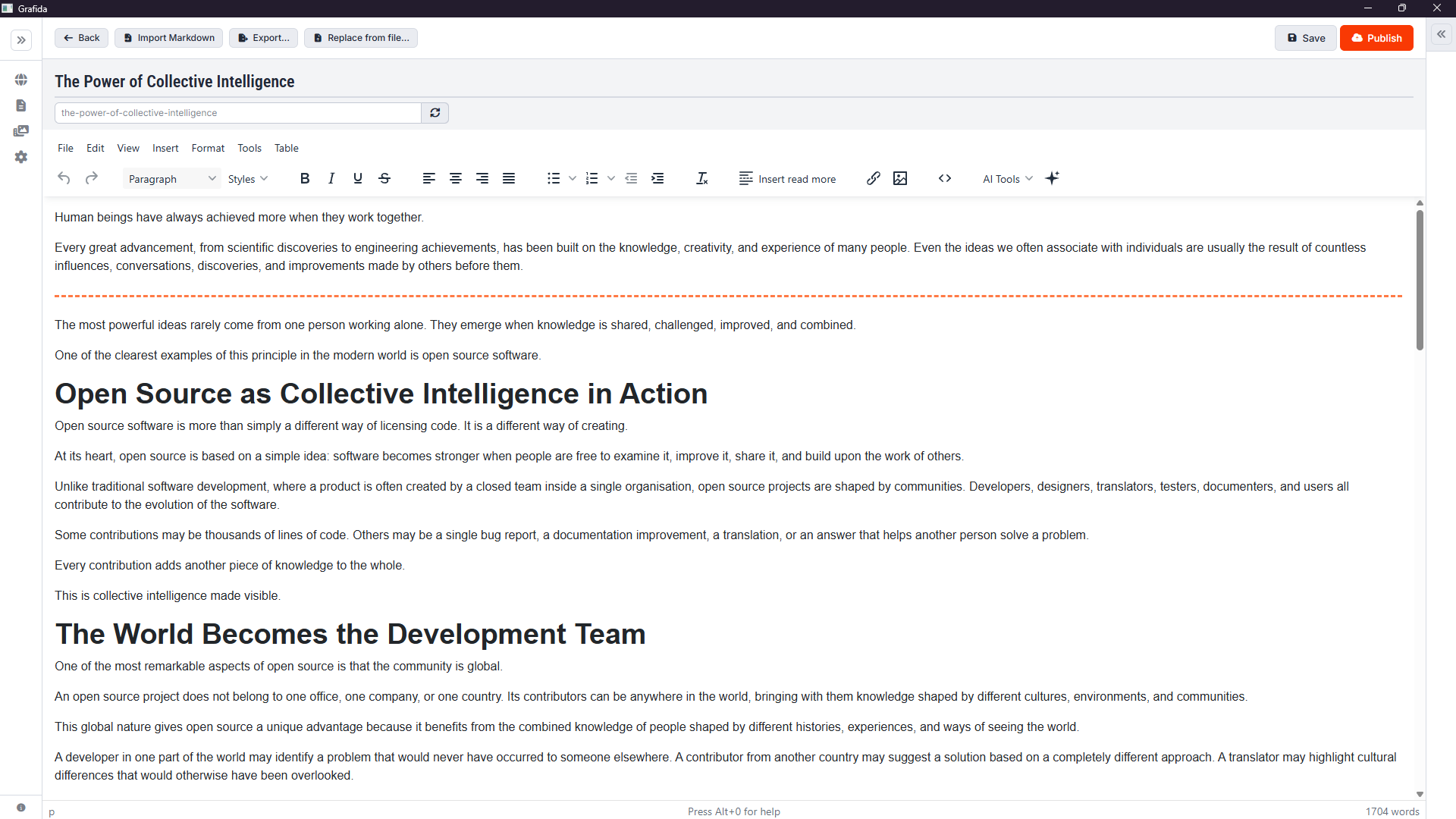Viewport: 1456px width, 819px height.
Task: Align text center
Action: point(456,178)
